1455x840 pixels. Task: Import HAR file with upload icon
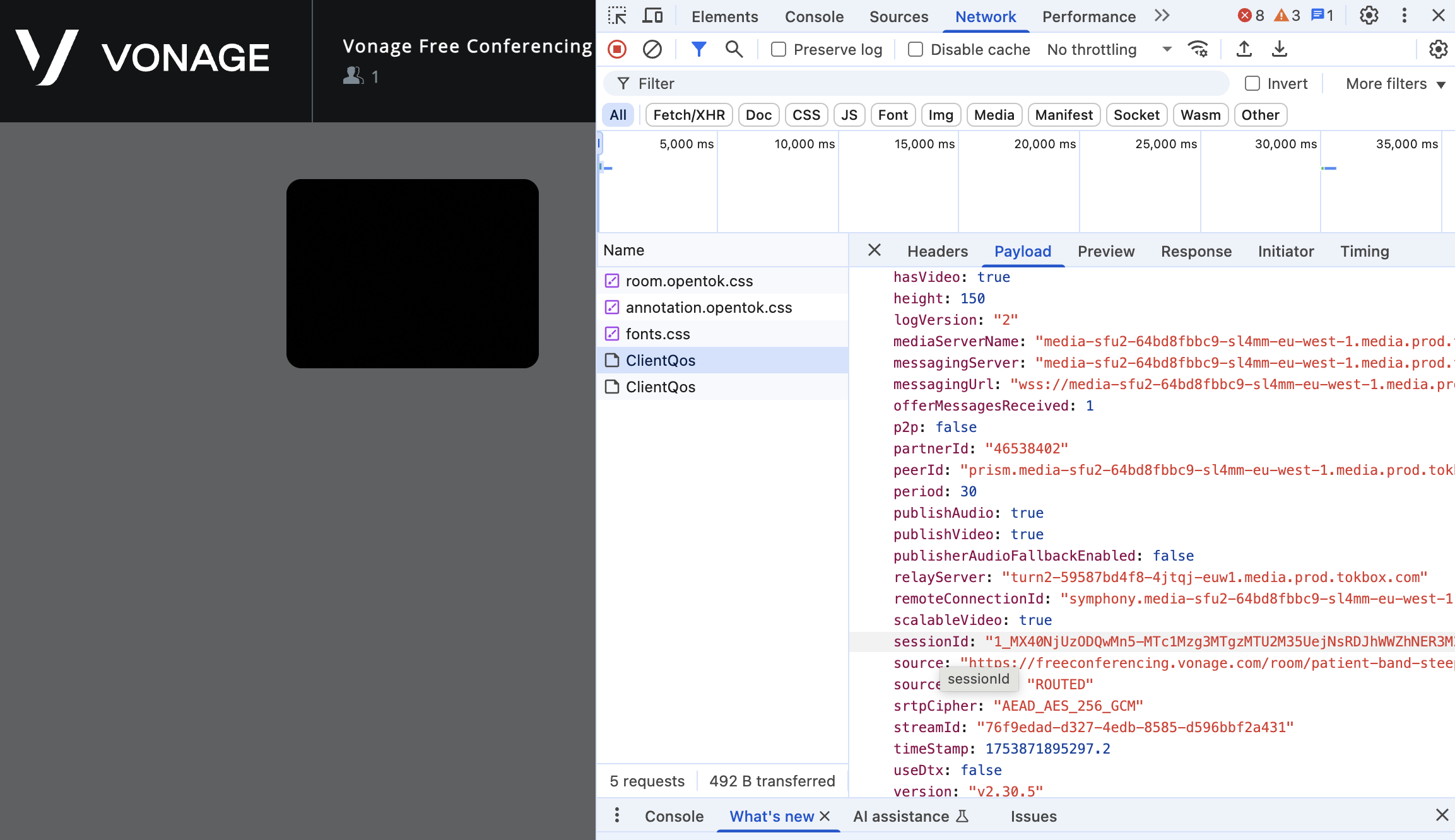pyautogui.click(x=1244, y=49)
